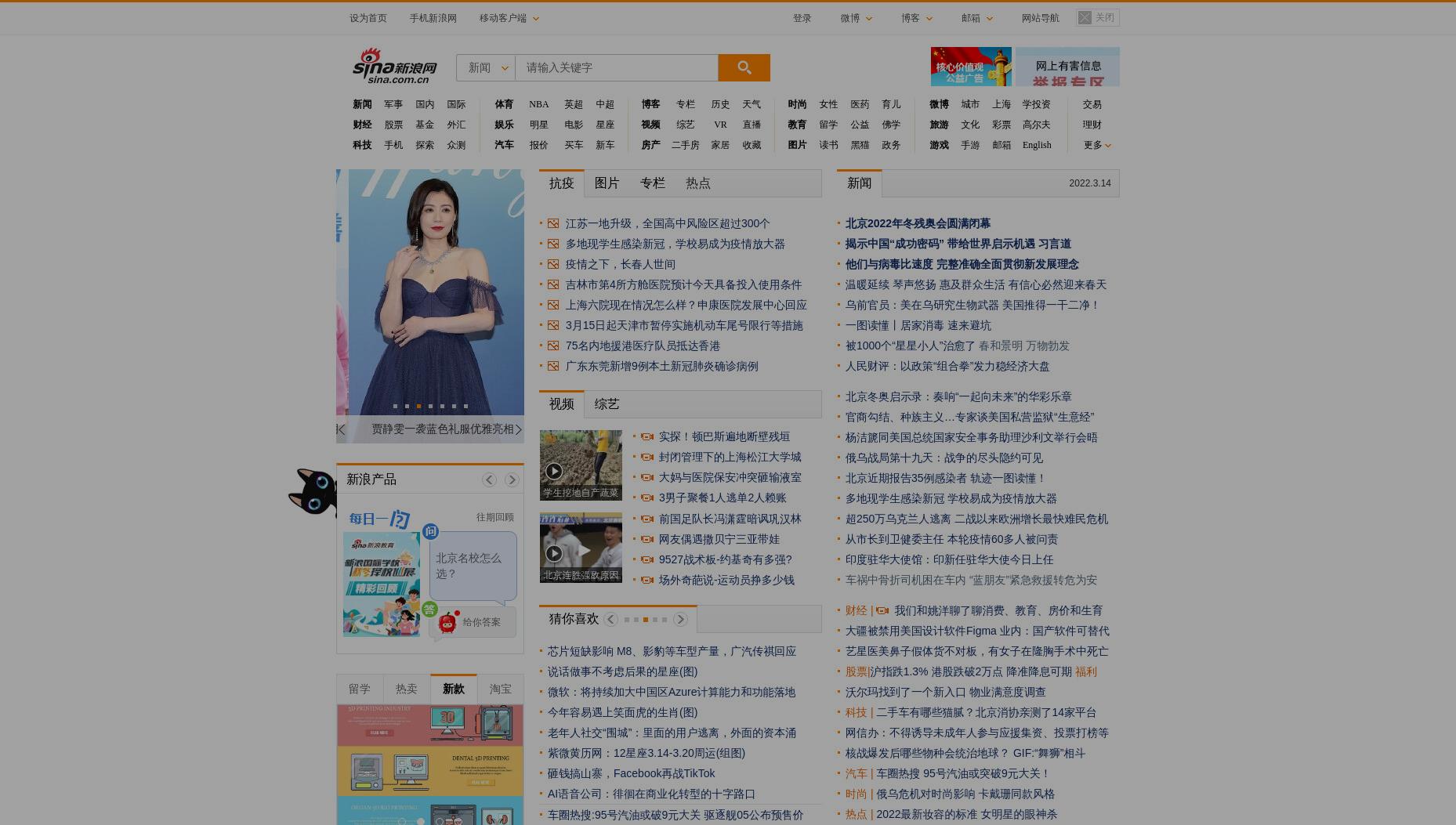1456x825 pixels.
Task: Go to next 新浪产品 item
Action: pos(512,479)
